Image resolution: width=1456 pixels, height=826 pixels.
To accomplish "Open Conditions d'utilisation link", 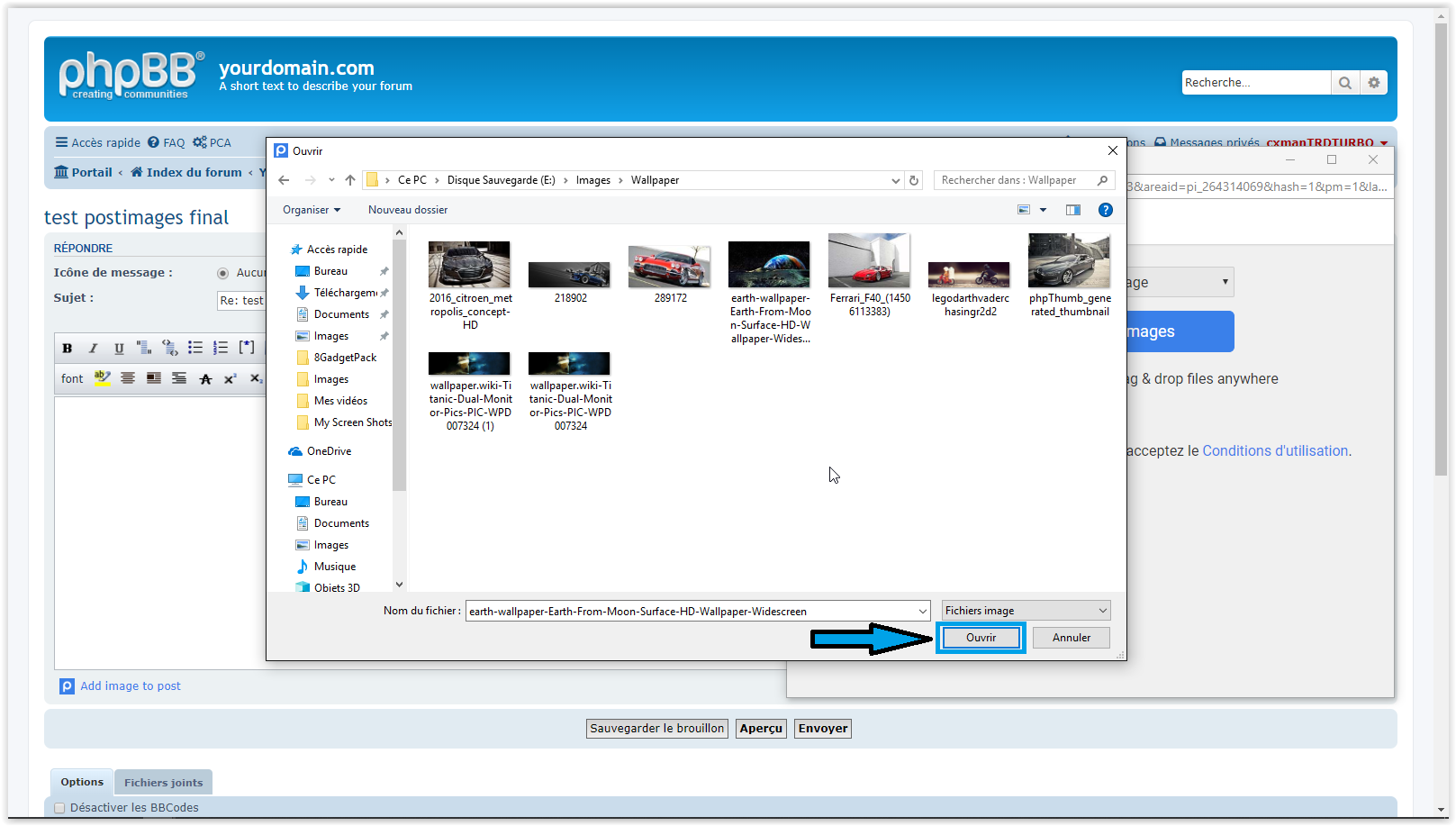I will point(1275,451).
